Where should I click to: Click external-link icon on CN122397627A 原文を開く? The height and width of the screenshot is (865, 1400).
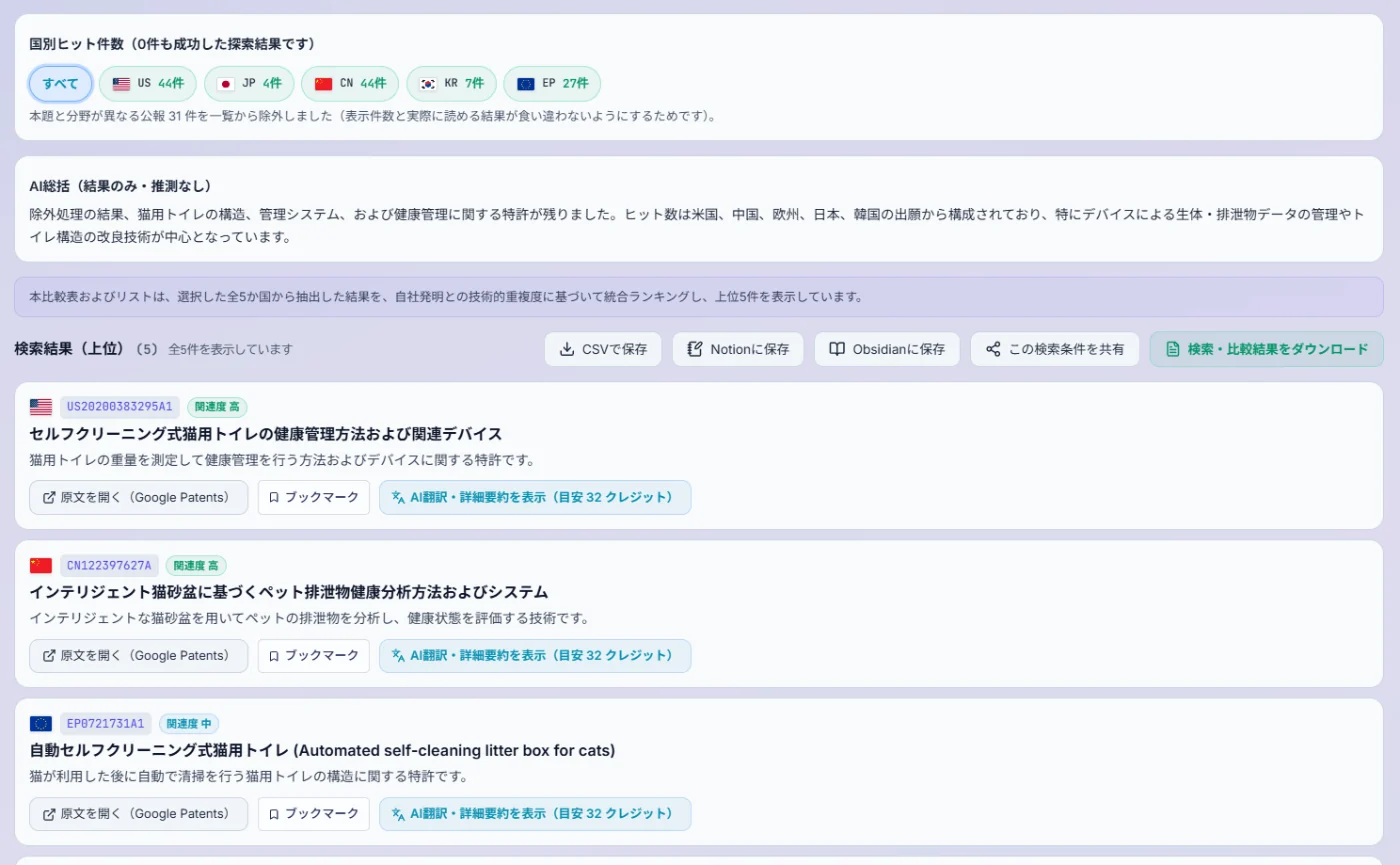49,655
